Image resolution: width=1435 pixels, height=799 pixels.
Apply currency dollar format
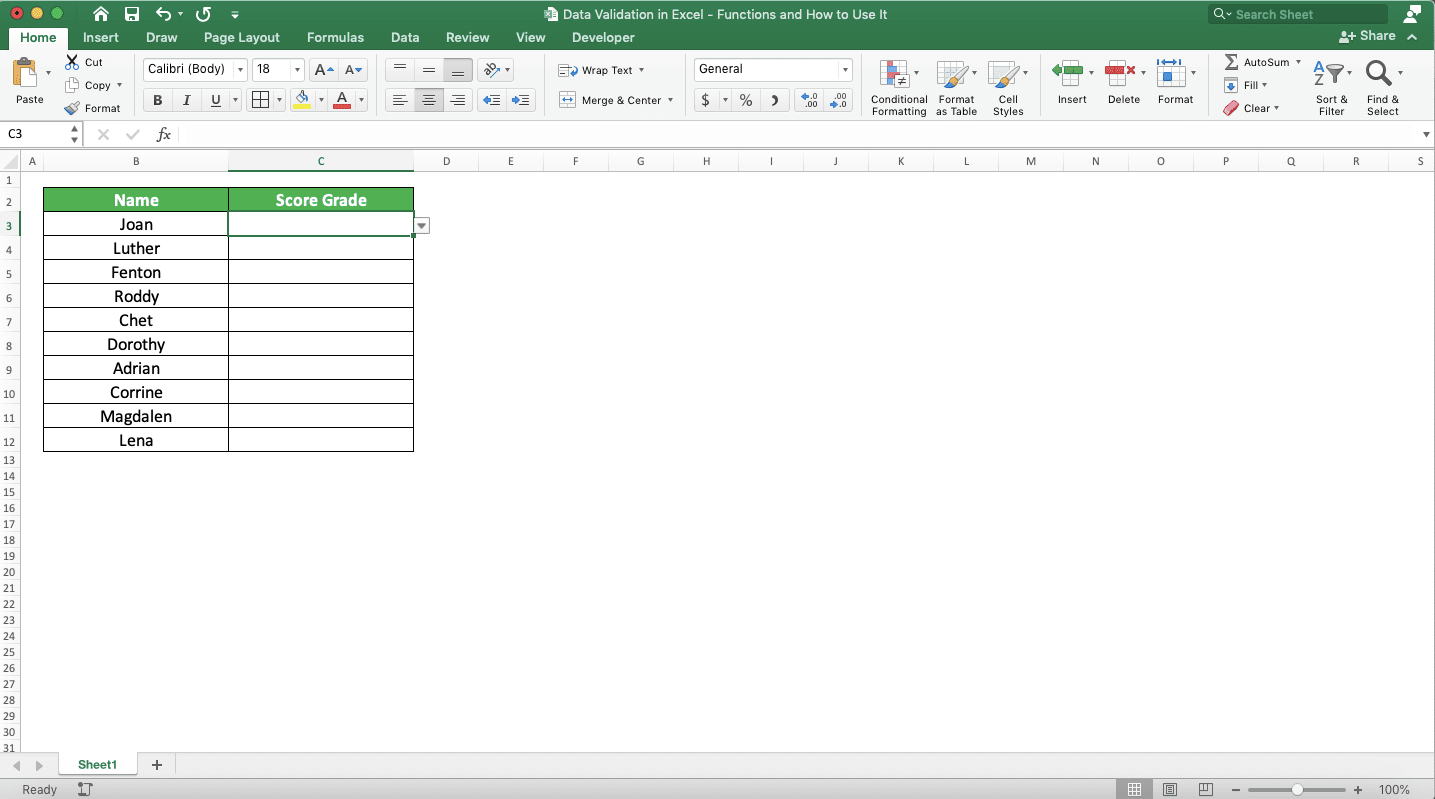click(x=706, y=100)
